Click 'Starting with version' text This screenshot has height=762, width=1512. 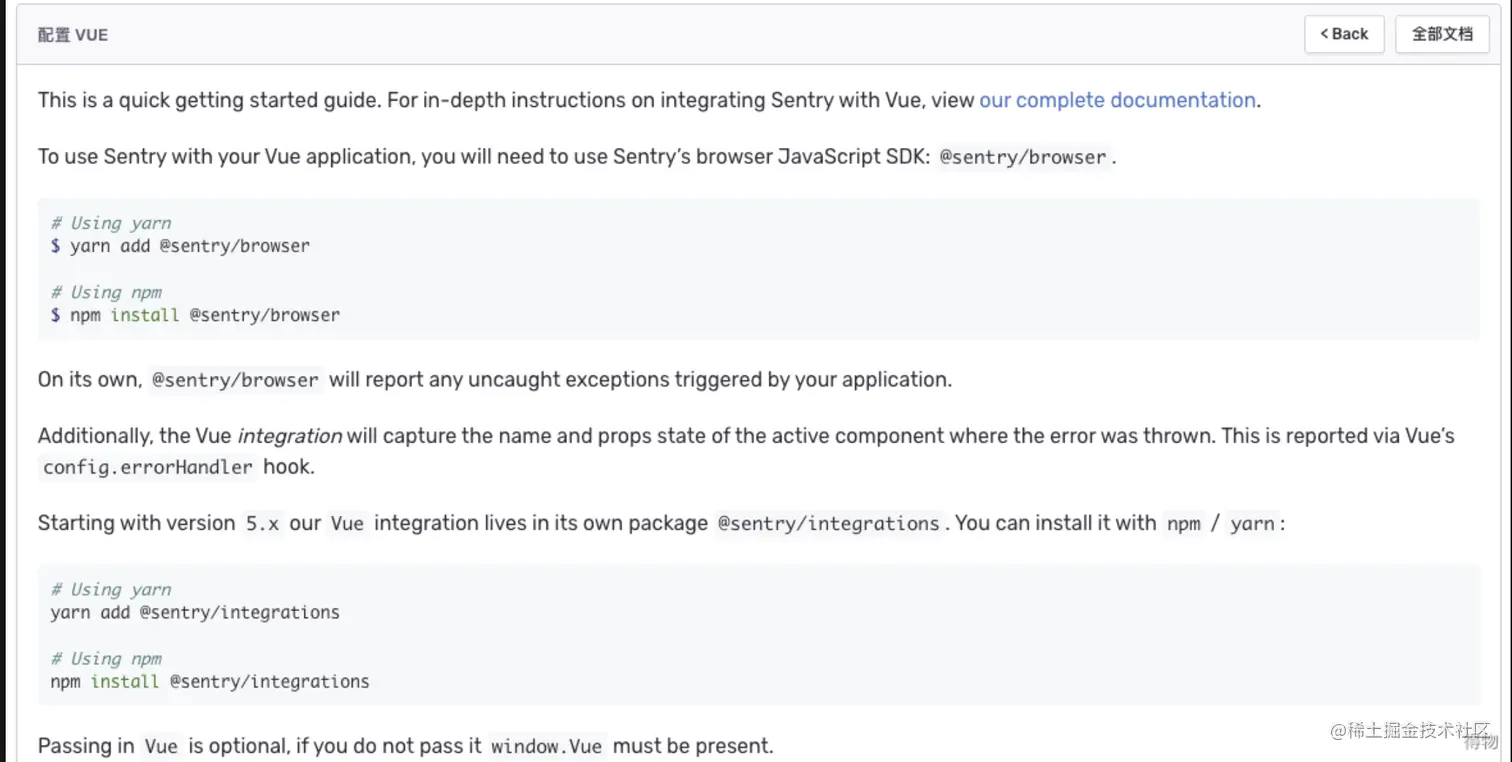[x=136, y=524]
